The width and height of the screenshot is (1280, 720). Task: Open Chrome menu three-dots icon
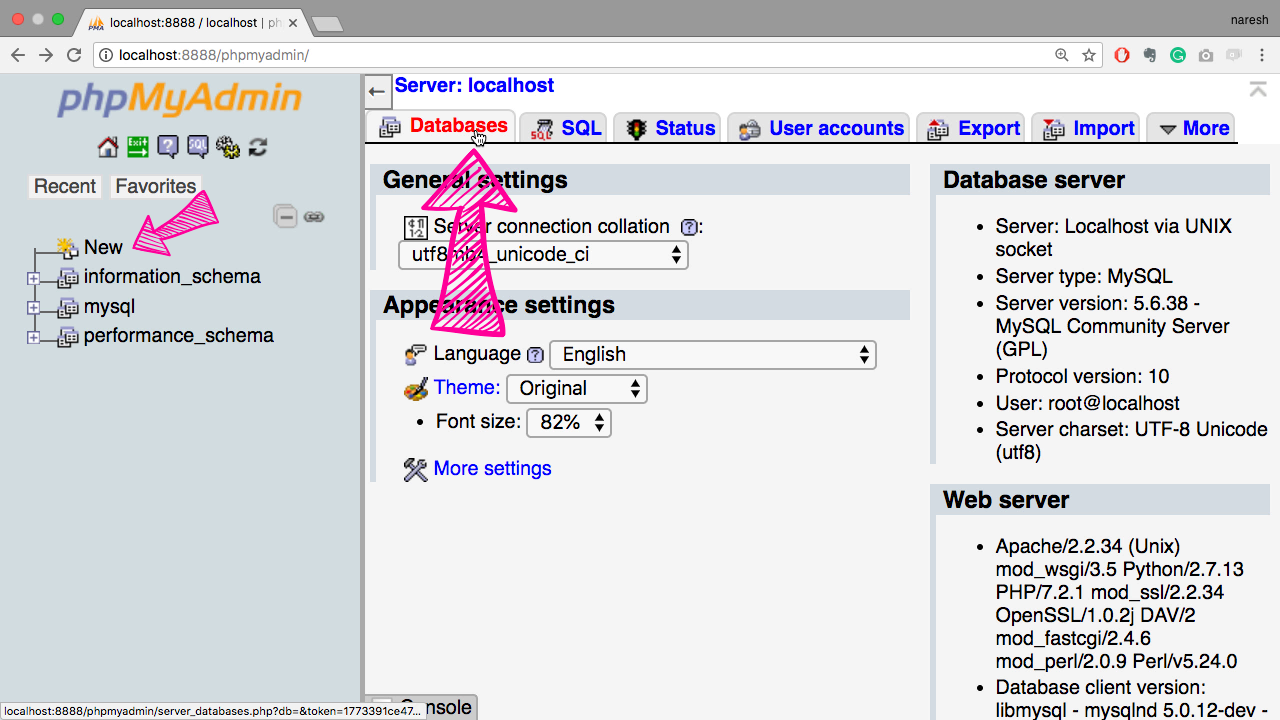(x=1262, y=55)
